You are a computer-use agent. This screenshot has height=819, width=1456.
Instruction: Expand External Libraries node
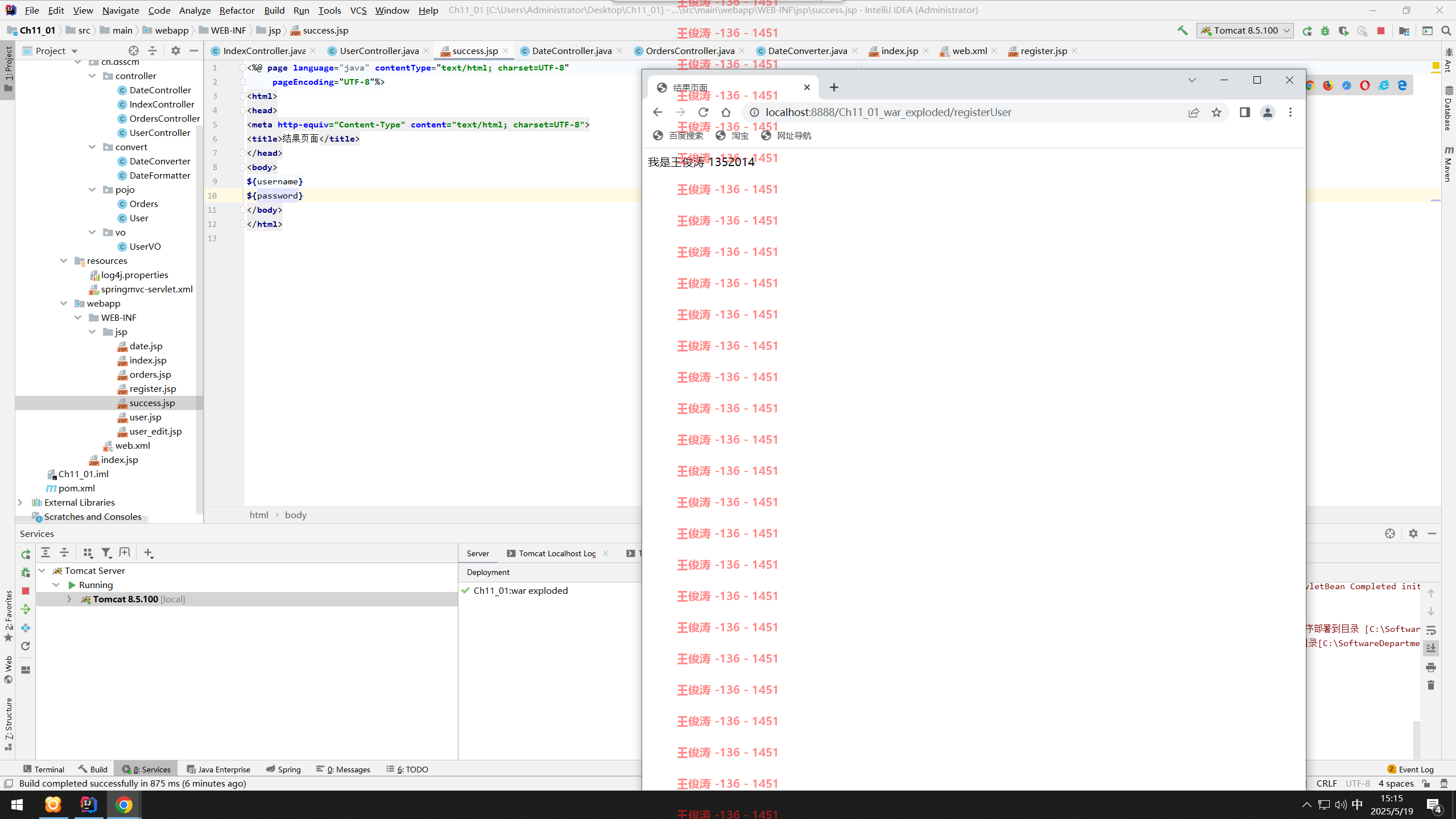pos(20,502)
